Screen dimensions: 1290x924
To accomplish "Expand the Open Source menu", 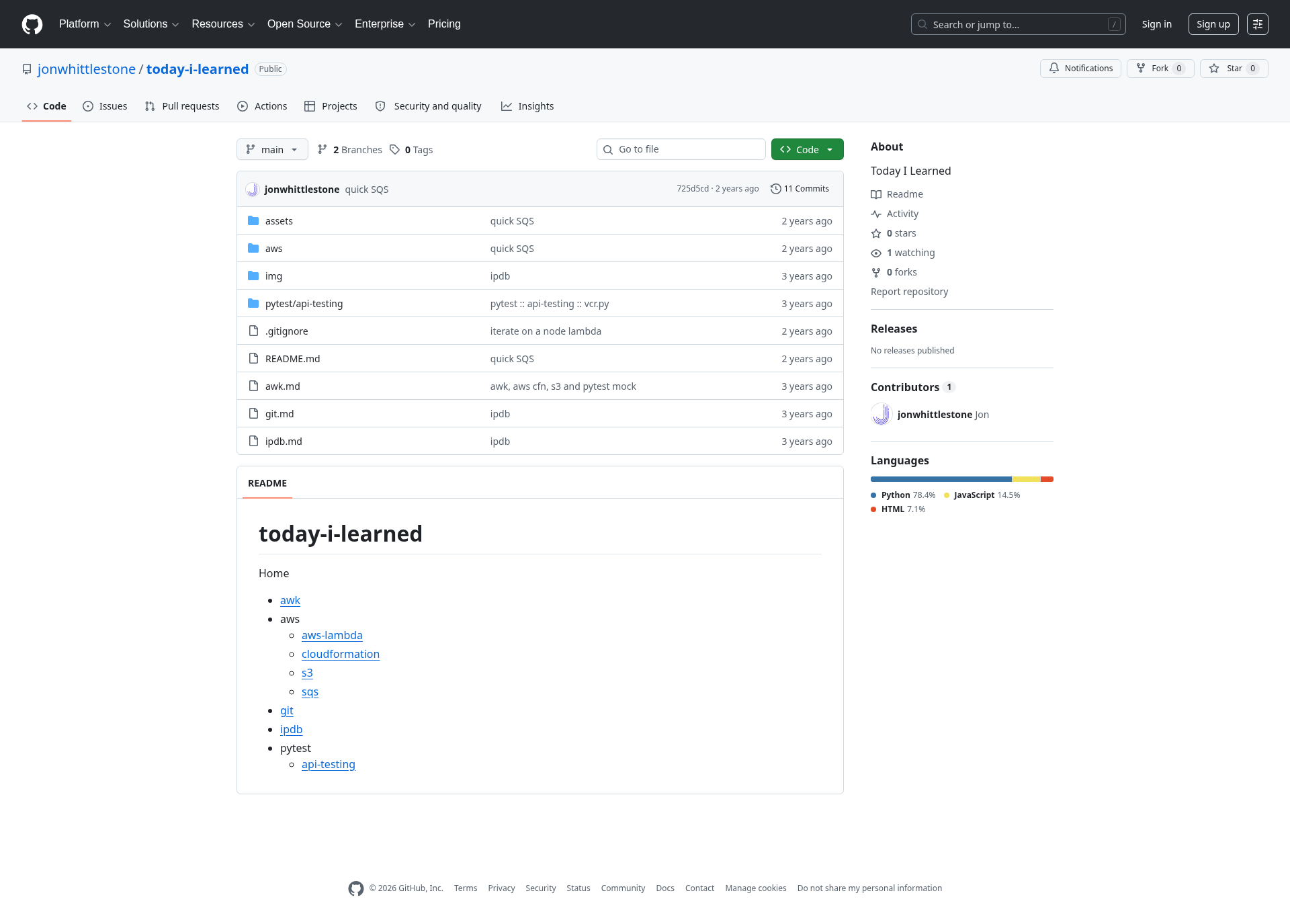I will (304, 24).
